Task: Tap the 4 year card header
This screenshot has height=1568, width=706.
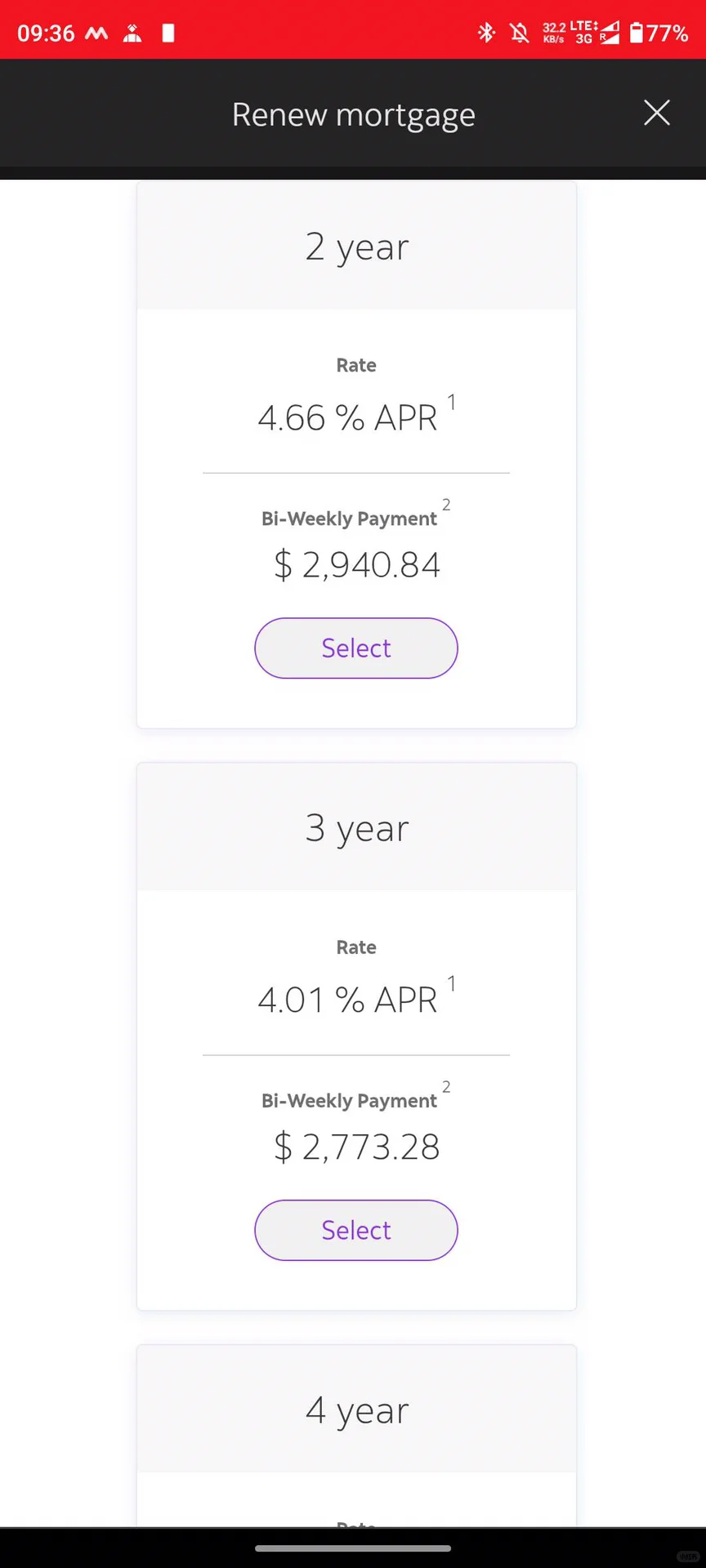Action: [x=356, y=1410]
